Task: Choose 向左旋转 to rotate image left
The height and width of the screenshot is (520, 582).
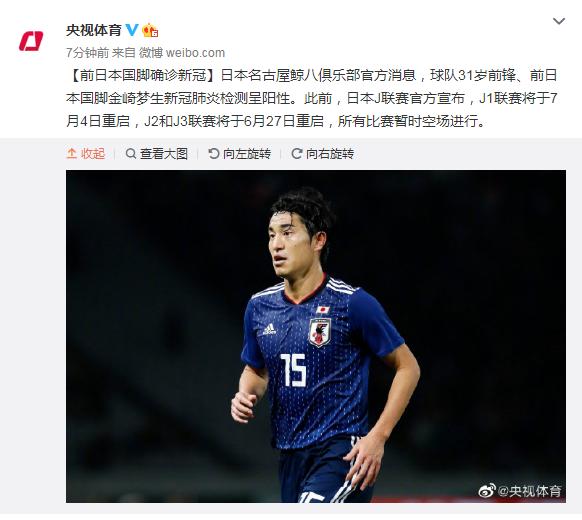Action: coord(239,153)
